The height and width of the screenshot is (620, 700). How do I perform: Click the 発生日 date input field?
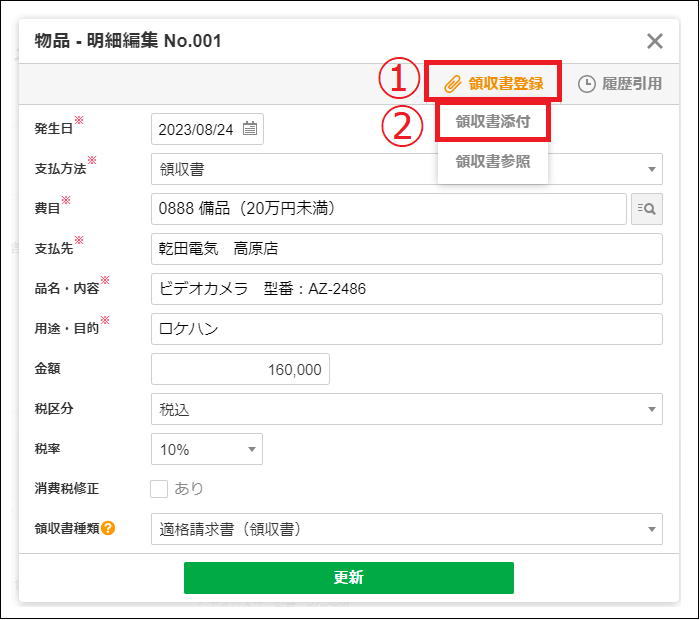click(x=198, y=128)
